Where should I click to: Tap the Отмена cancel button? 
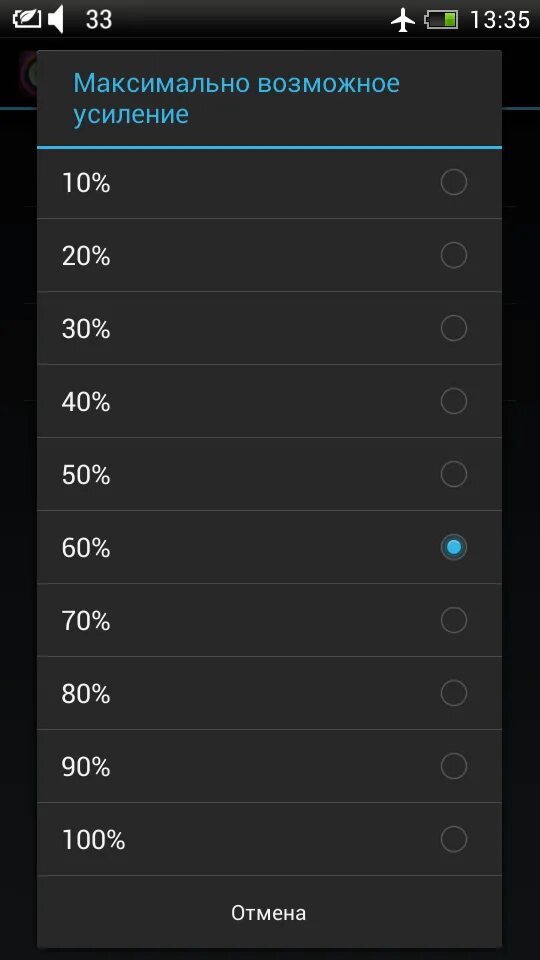pos(269,912)
